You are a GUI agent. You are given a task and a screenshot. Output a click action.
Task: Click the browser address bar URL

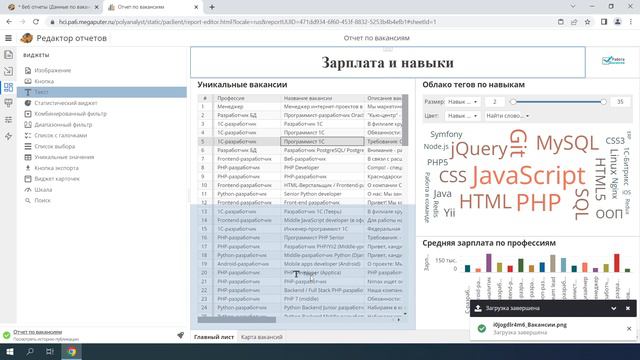(x=247, y=22)
